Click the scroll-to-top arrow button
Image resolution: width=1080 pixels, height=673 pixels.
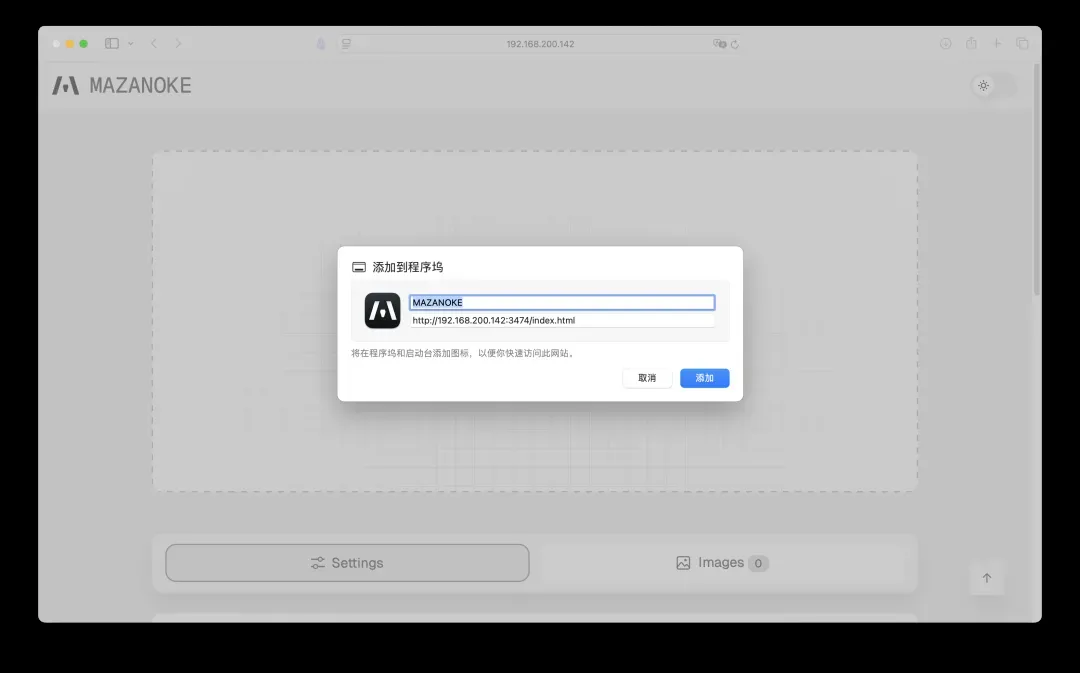coord(986,578)
